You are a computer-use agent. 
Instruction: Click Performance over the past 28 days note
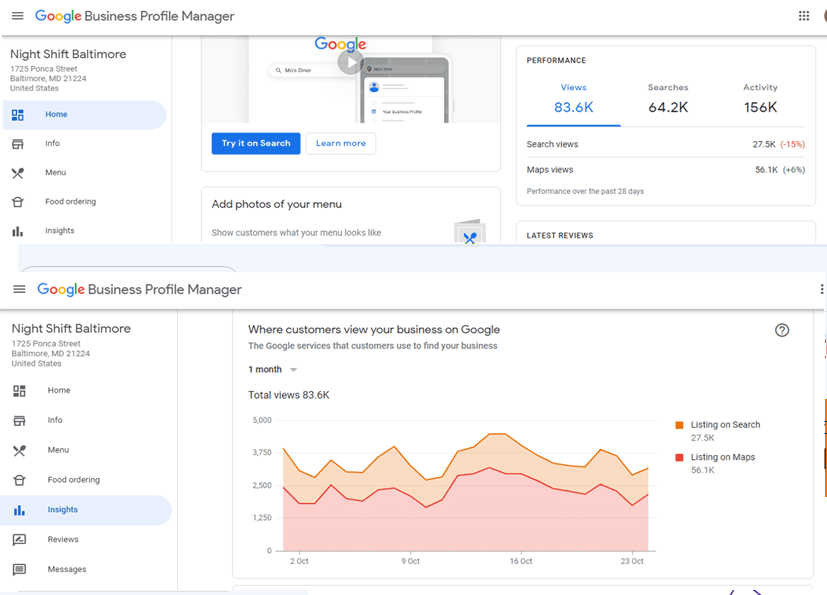(x=585, y=191)
